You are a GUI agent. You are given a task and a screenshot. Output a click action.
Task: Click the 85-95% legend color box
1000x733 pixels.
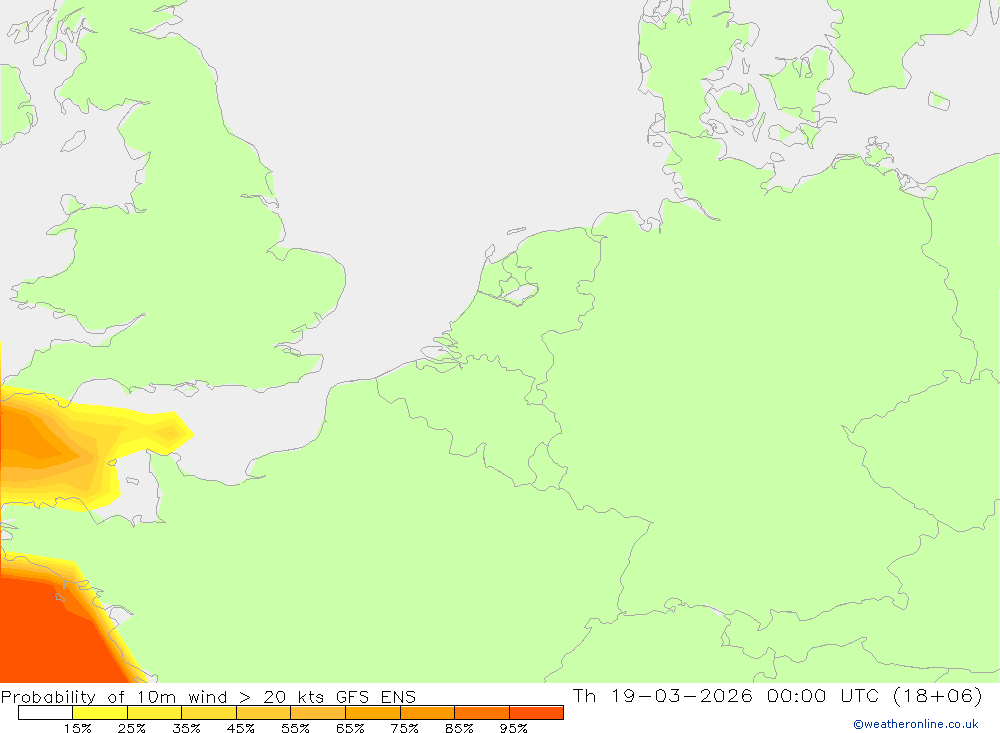(482, 713)
